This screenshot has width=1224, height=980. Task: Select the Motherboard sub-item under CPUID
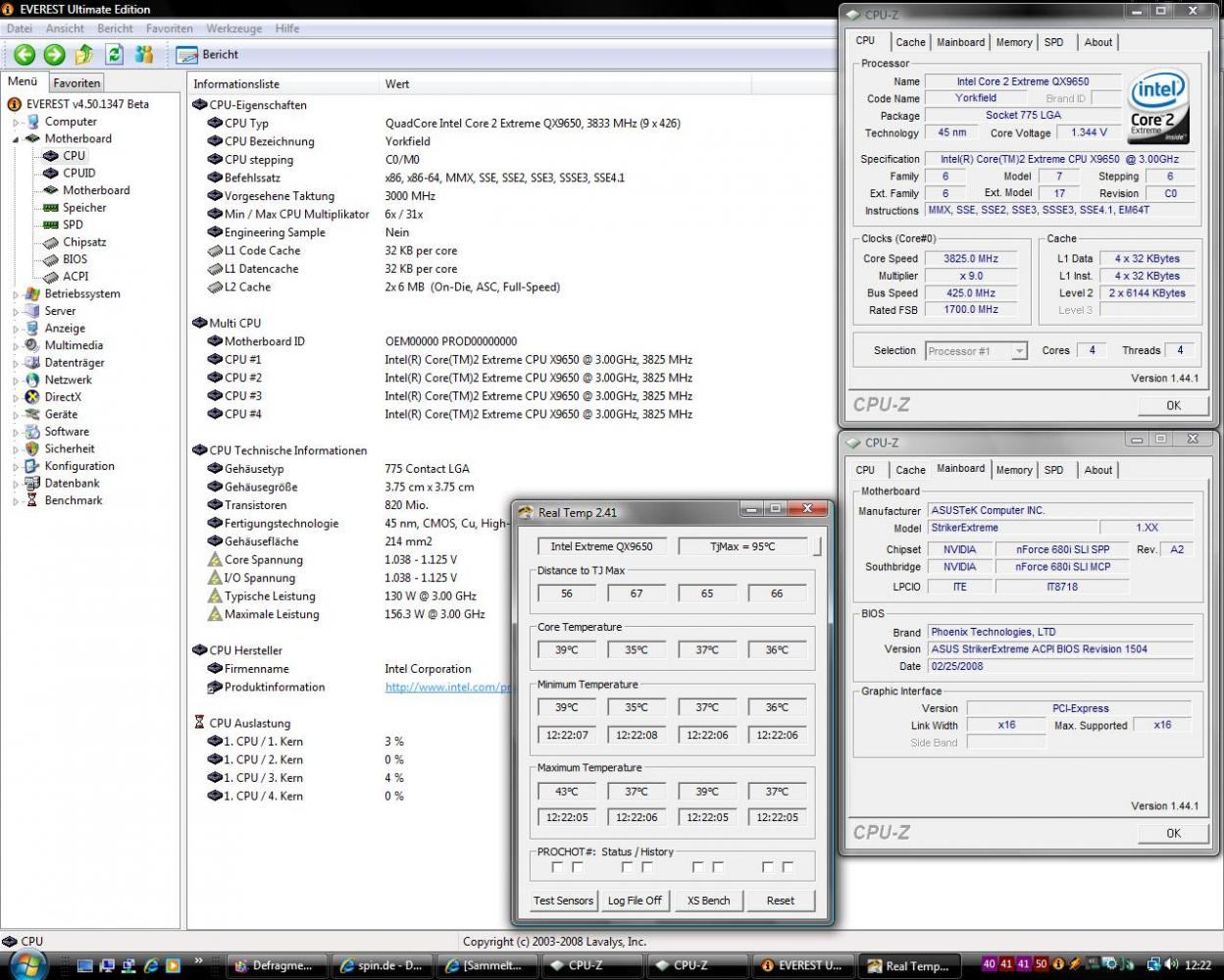tap(86, 190)
